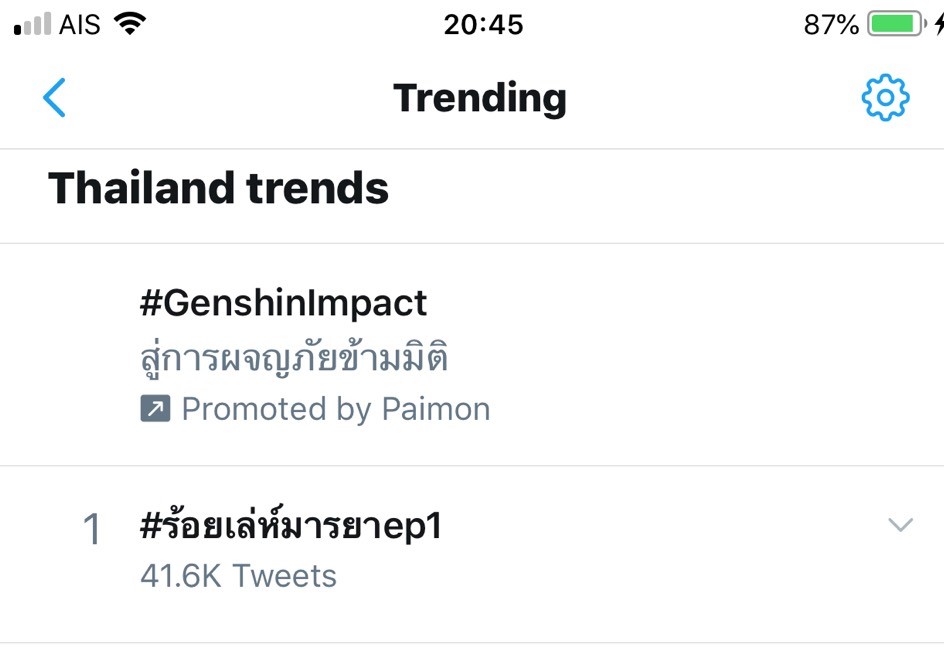Tap the Trending page title
The width and height of the screenshot is (944, 655).
click(480, 97)
